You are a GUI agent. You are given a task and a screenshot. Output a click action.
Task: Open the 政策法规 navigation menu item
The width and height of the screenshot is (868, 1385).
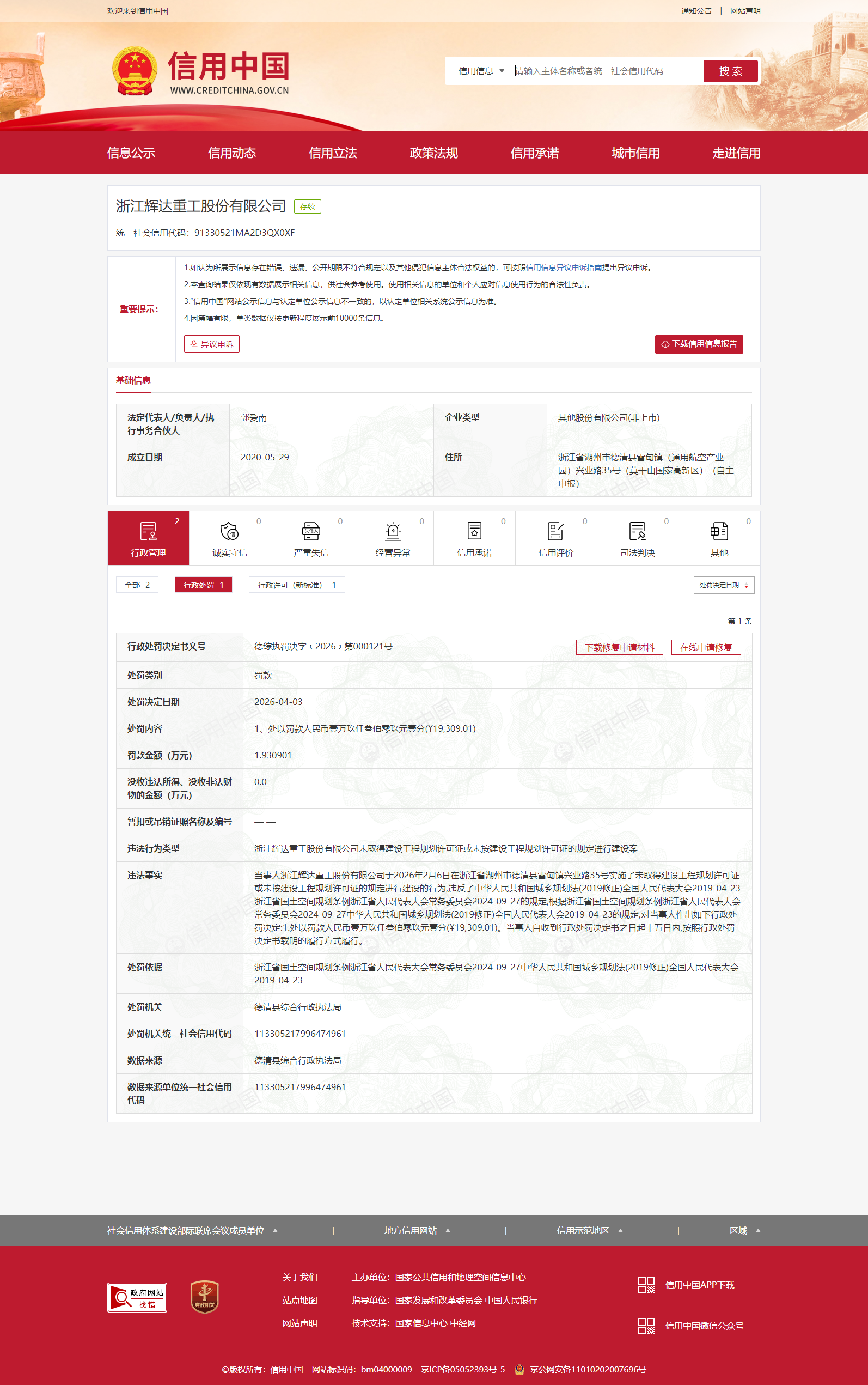click(433, 153)
